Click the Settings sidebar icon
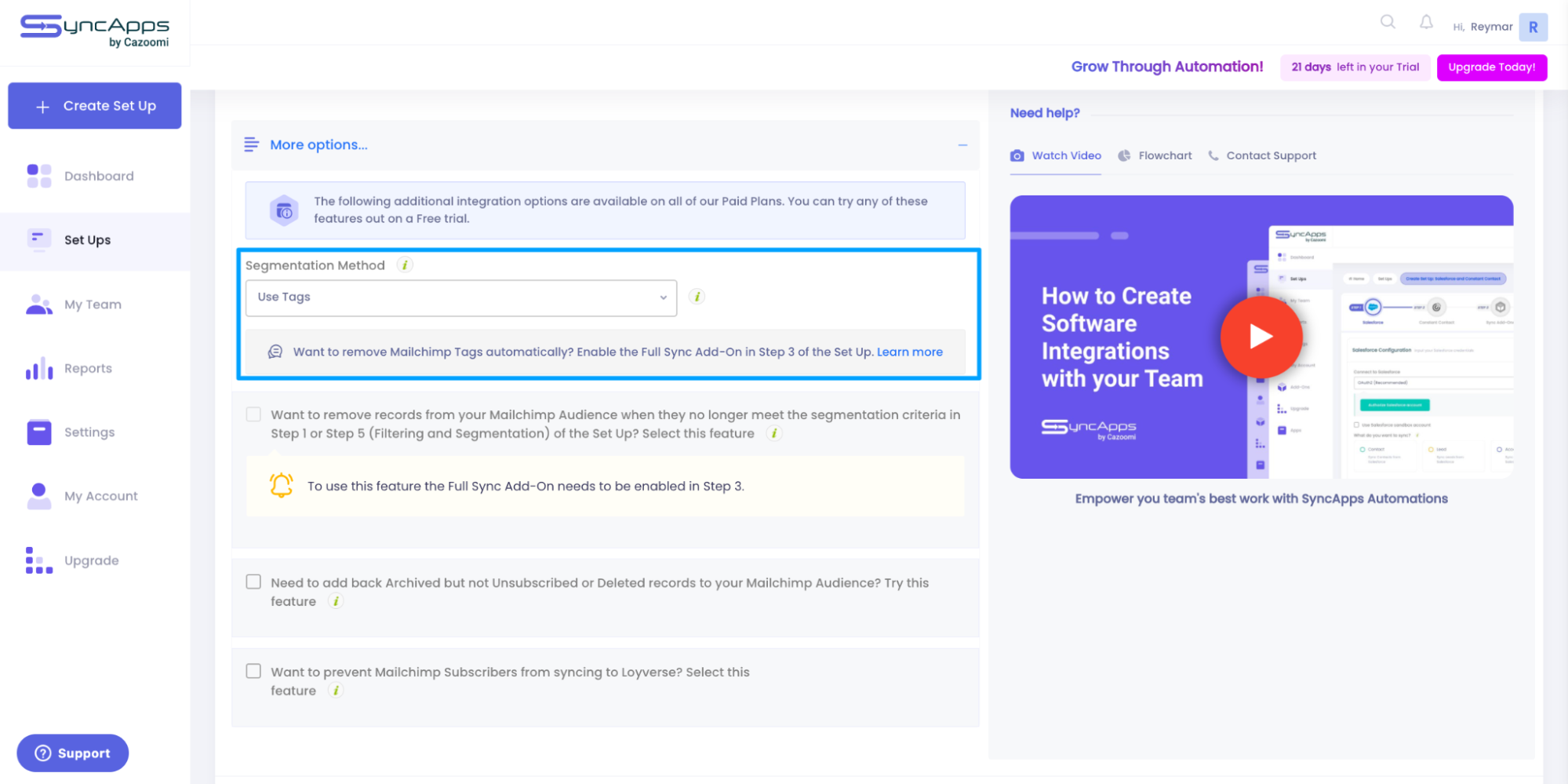 coord(39,432)
